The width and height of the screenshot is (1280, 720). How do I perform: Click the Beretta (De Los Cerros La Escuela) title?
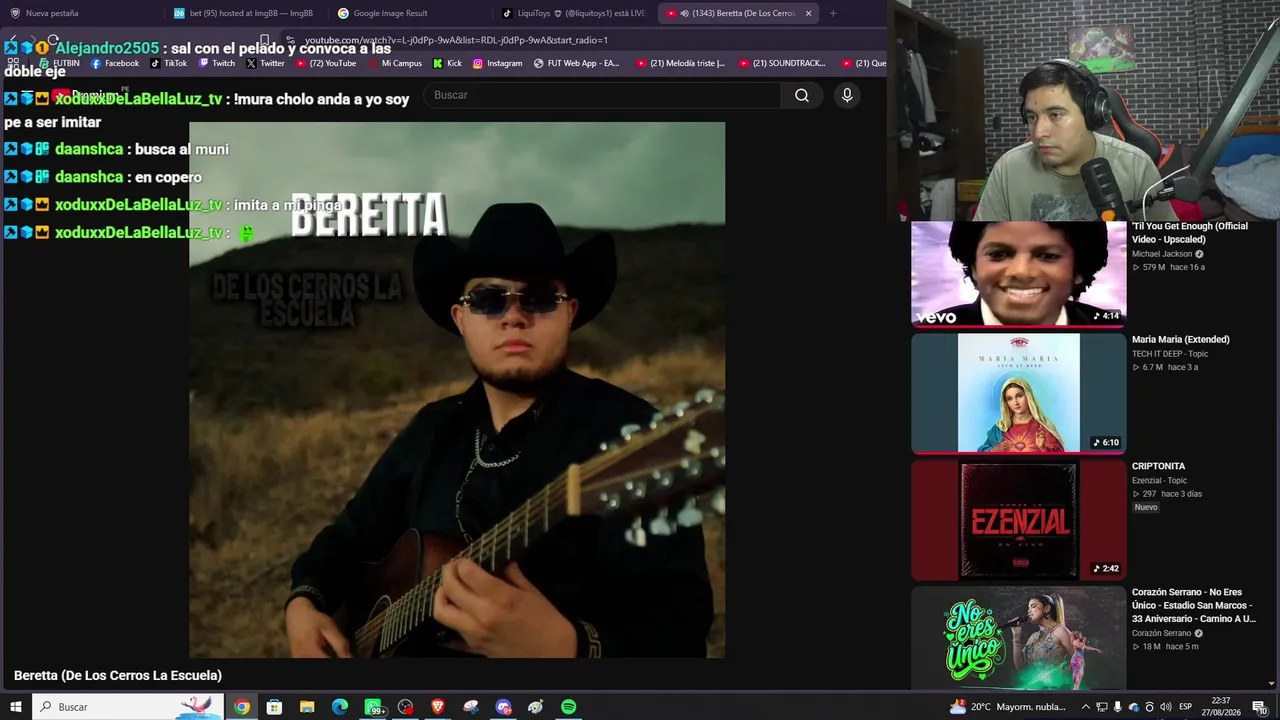pyautogui.click(x=118, y=676)
